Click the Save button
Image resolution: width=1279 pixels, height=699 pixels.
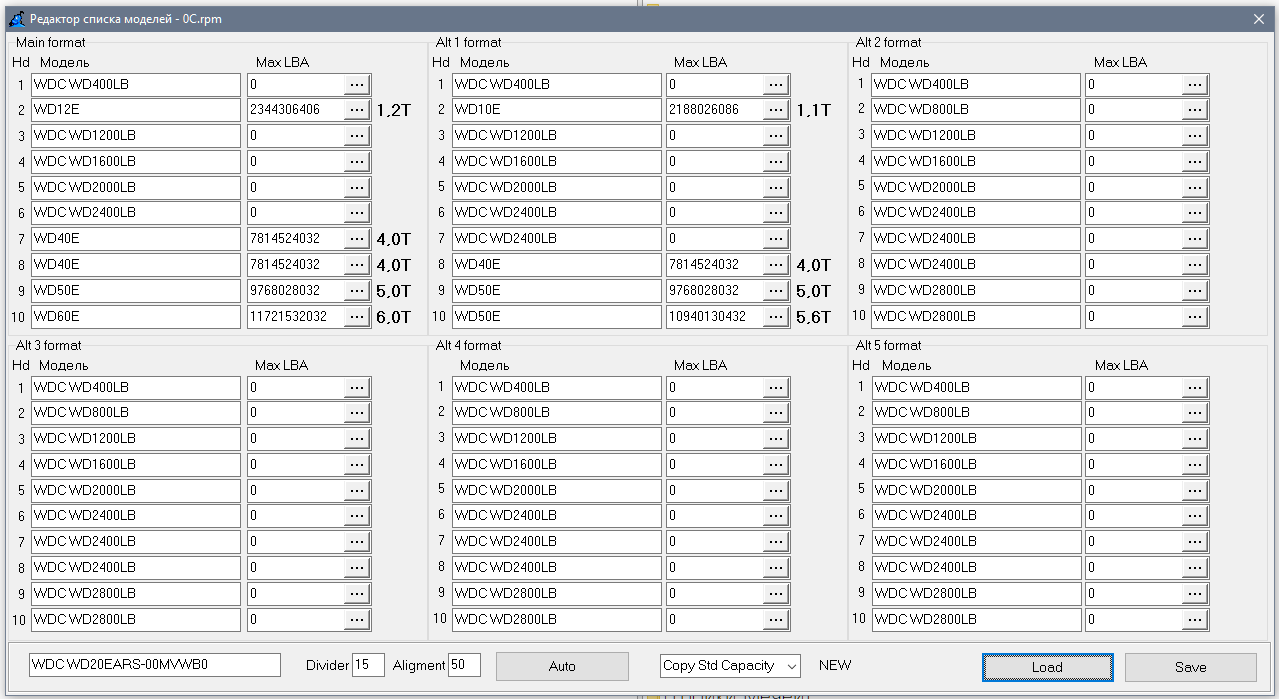[x=1190, y=667]
